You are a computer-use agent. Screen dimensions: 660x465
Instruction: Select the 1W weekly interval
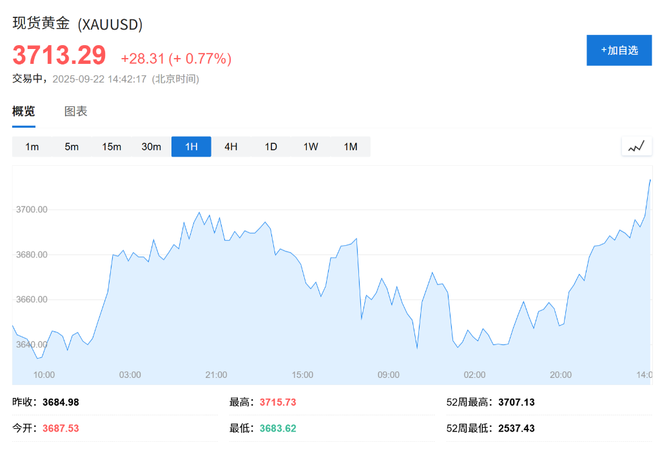pos(311,147)
